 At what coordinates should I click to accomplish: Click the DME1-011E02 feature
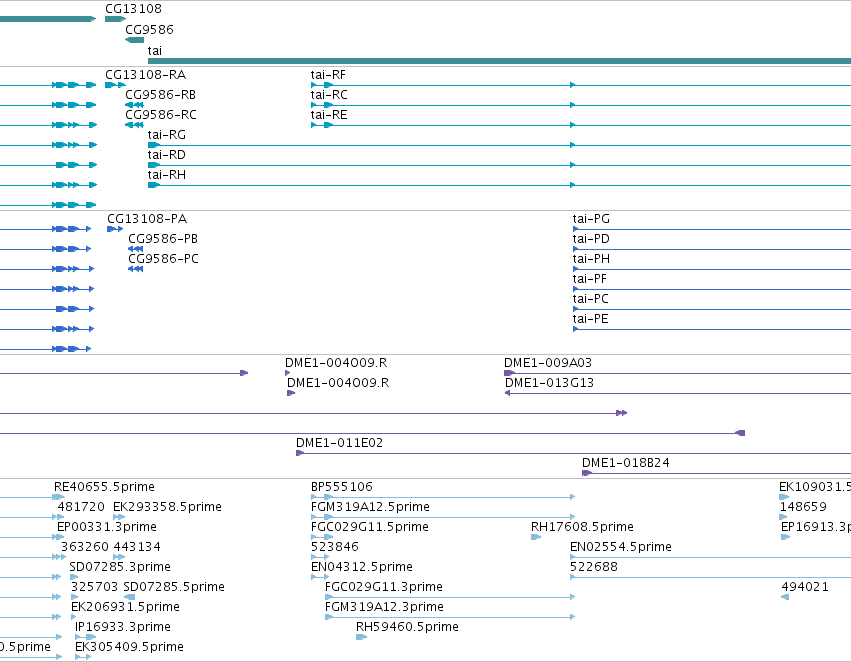573,453
